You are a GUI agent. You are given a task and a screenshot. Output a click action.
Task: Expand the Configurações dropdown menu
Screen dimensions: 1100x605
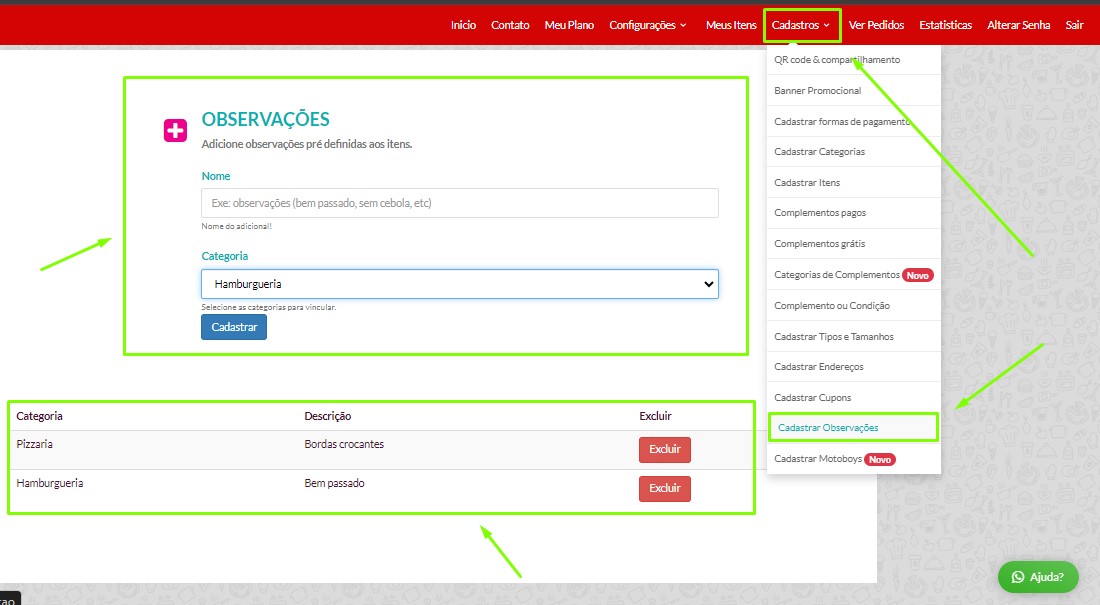648,25
